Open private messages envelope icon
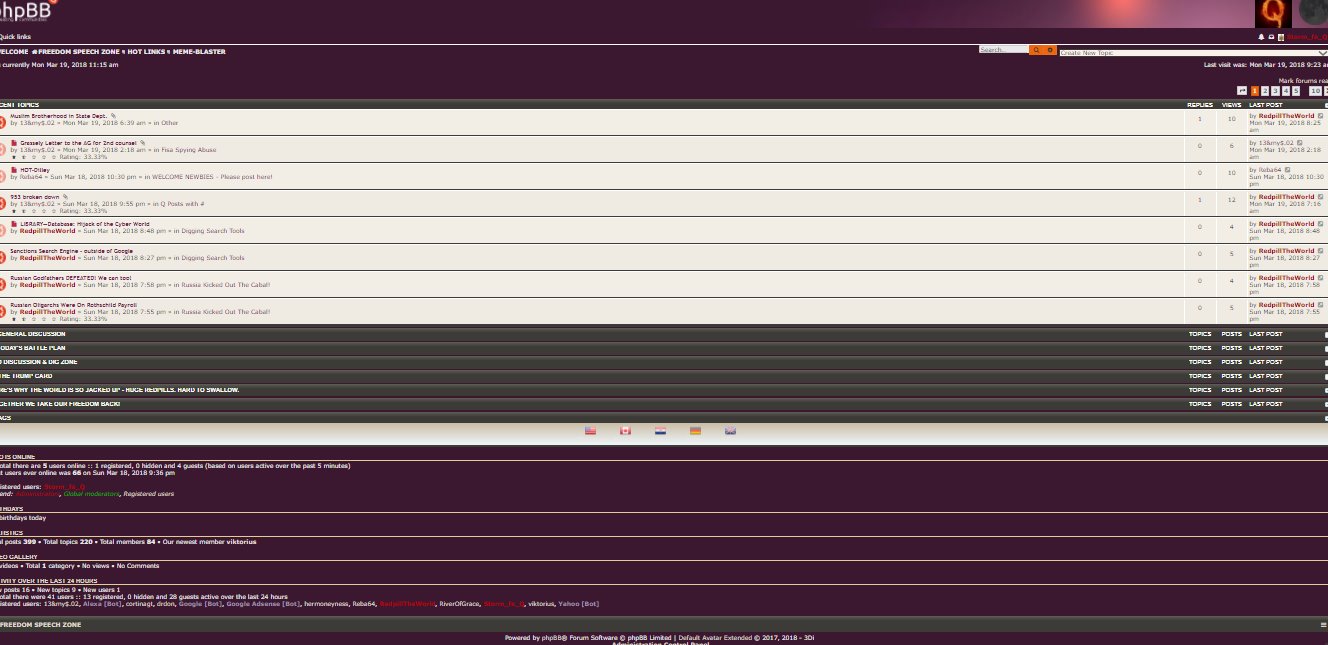Image resolution: width=1328 pixels, height=645 pixels. pos(1271,36)
